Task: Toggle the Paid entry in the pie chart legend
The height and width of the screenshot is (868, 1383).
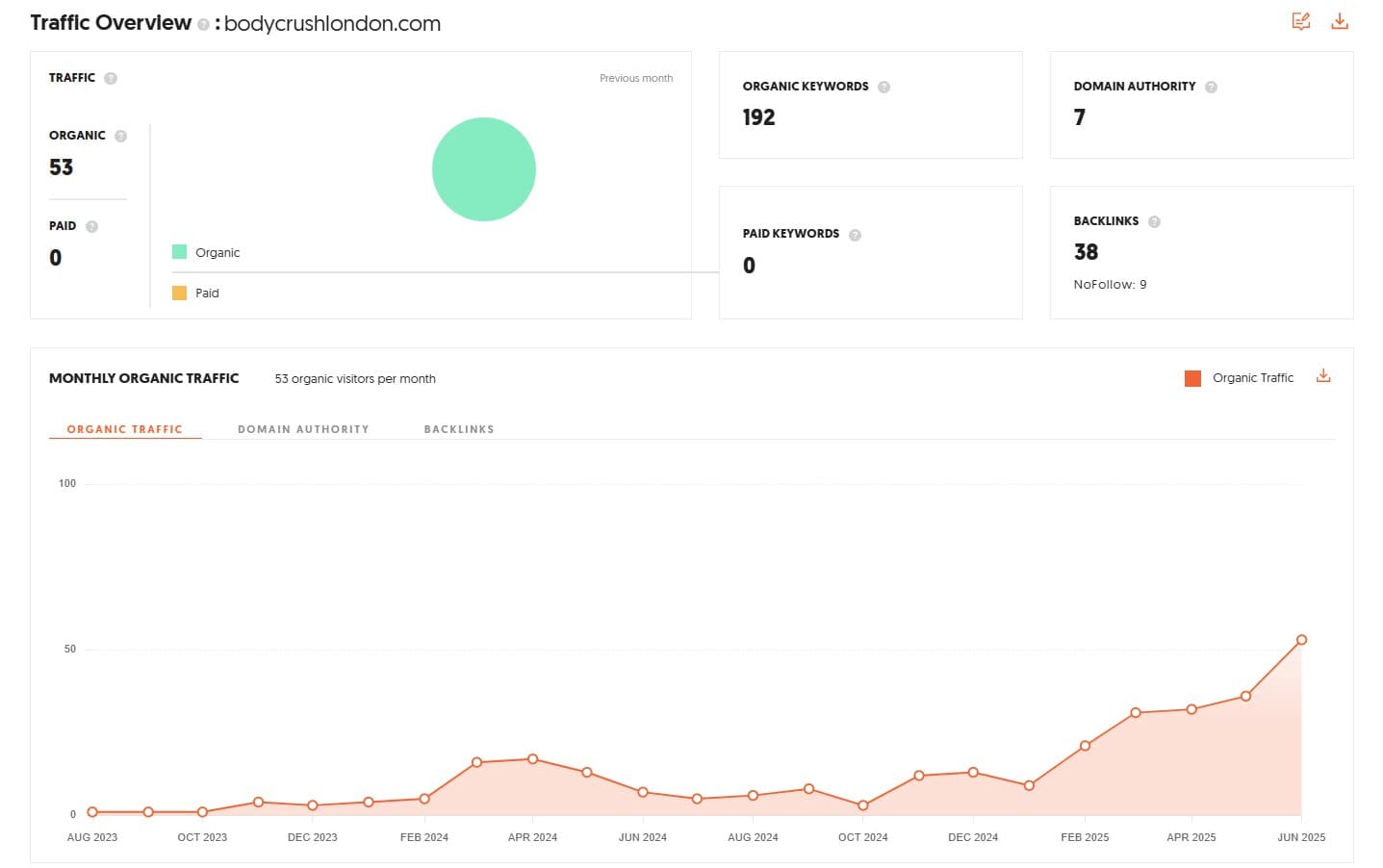Action: [x=198, y=293]
